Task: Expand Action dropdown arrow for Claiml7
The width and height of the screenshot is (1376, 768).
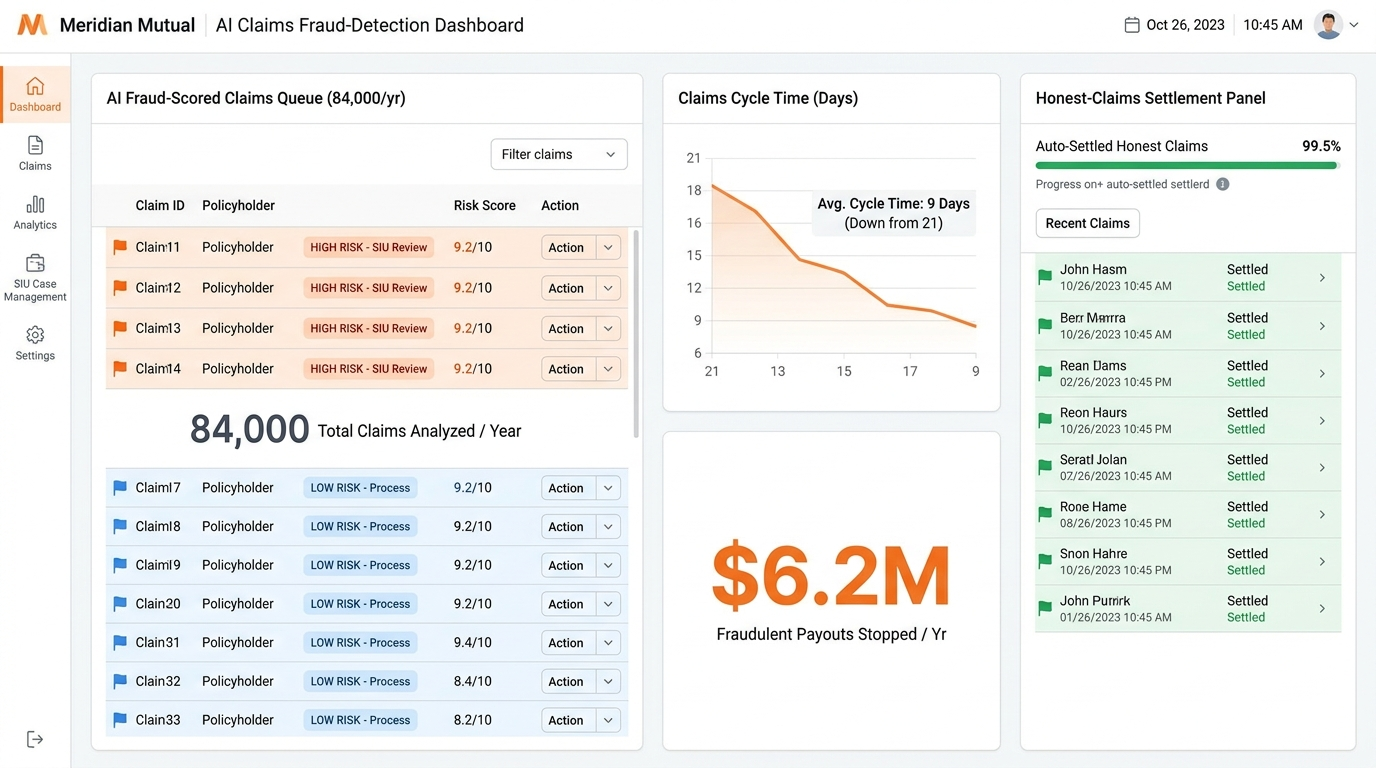Action: point(608,488)
